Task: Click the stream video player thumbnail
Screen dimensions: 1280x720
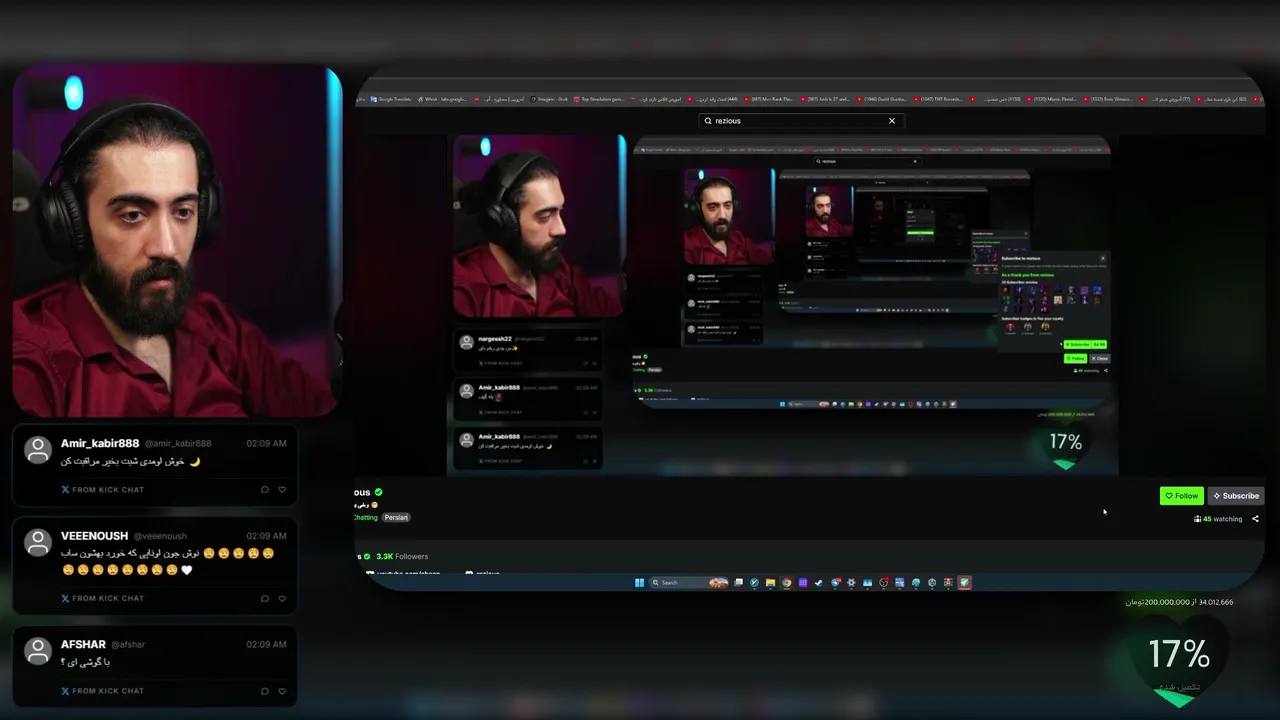Action: coord(782,305)
